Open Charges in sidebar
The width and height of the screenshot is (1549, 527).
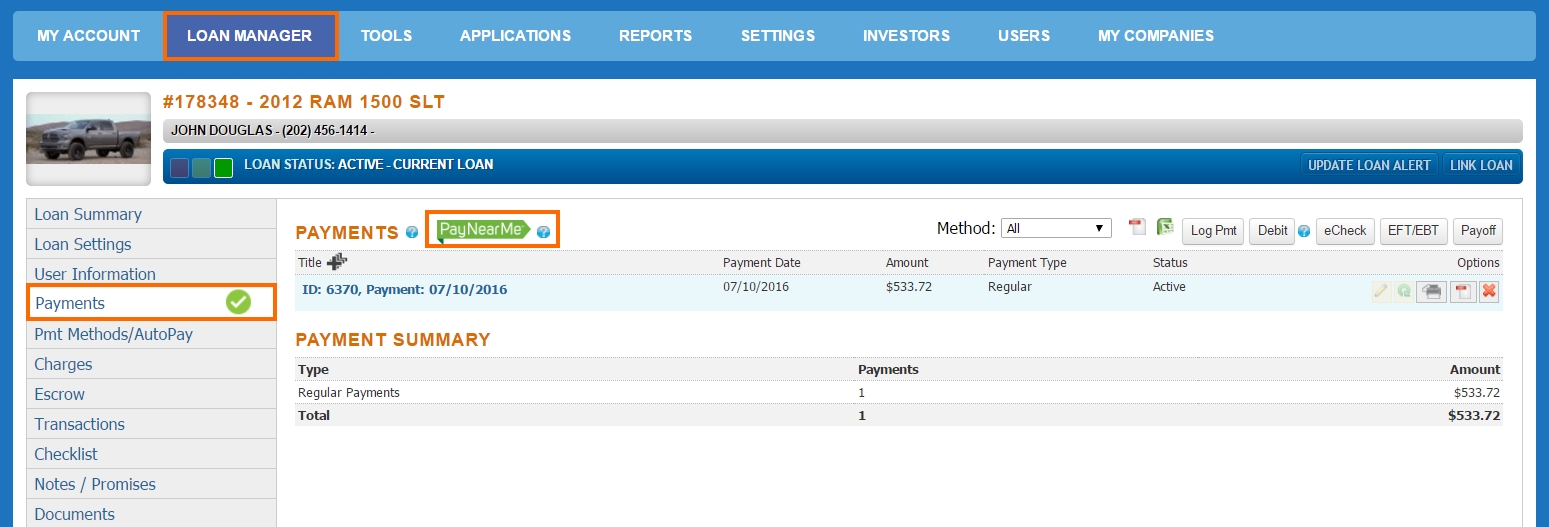151,364
